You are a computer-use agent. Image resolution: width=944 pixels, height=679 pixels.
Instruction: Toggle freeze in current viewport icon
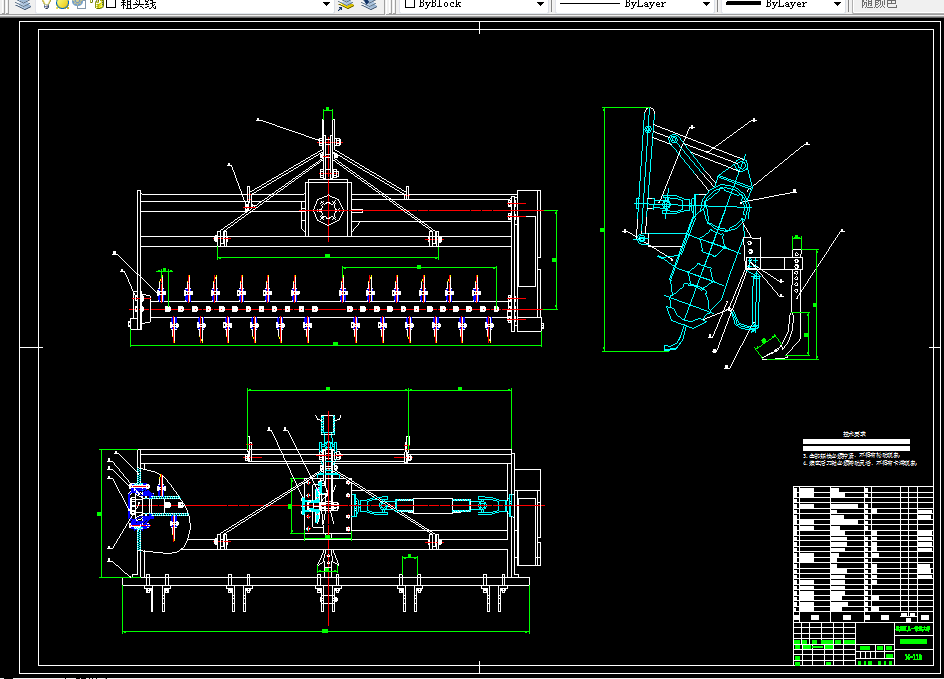(x=79, y=4)
